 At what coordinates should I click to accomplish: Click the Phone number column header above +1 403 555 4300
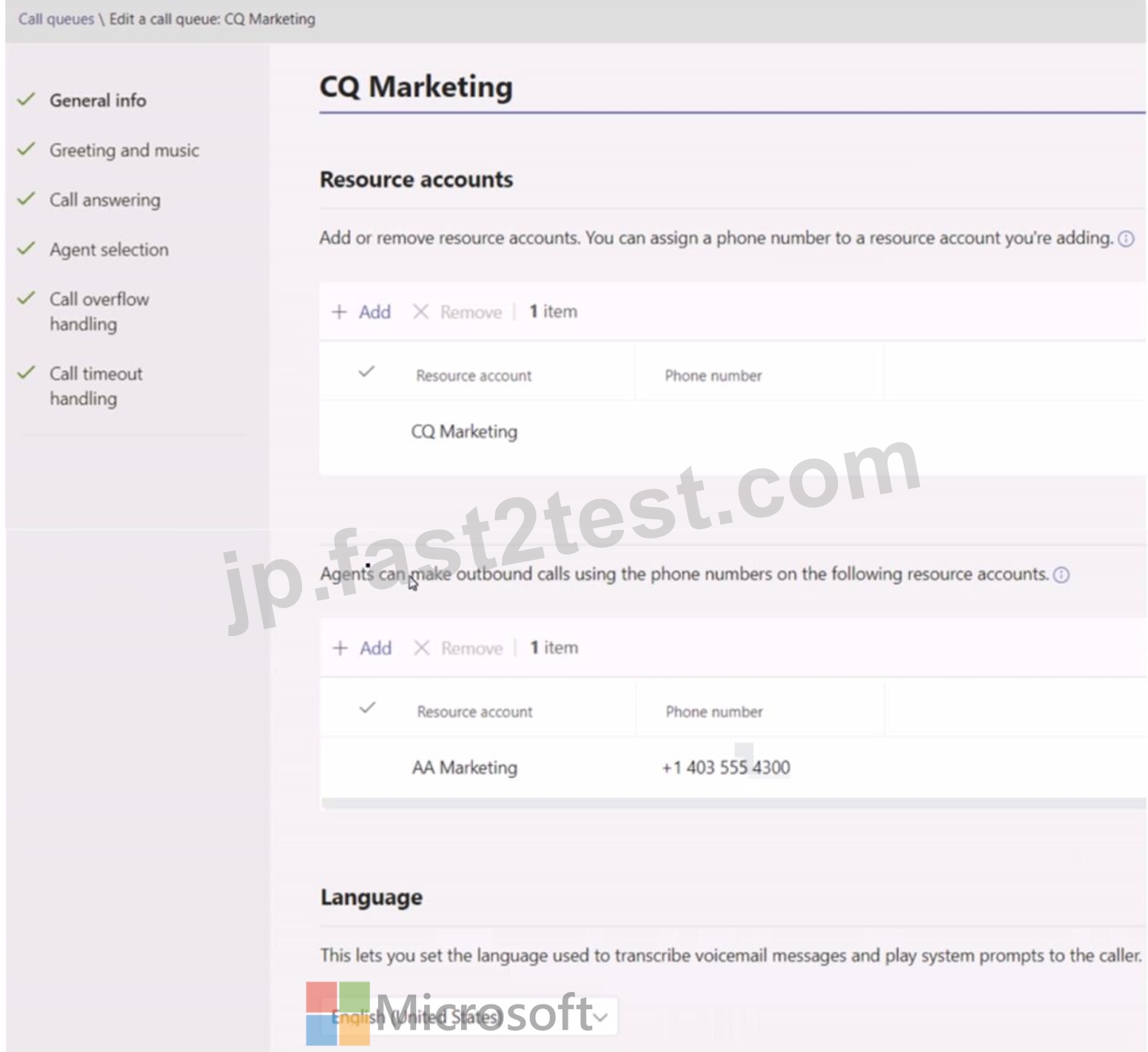point(714,711)
